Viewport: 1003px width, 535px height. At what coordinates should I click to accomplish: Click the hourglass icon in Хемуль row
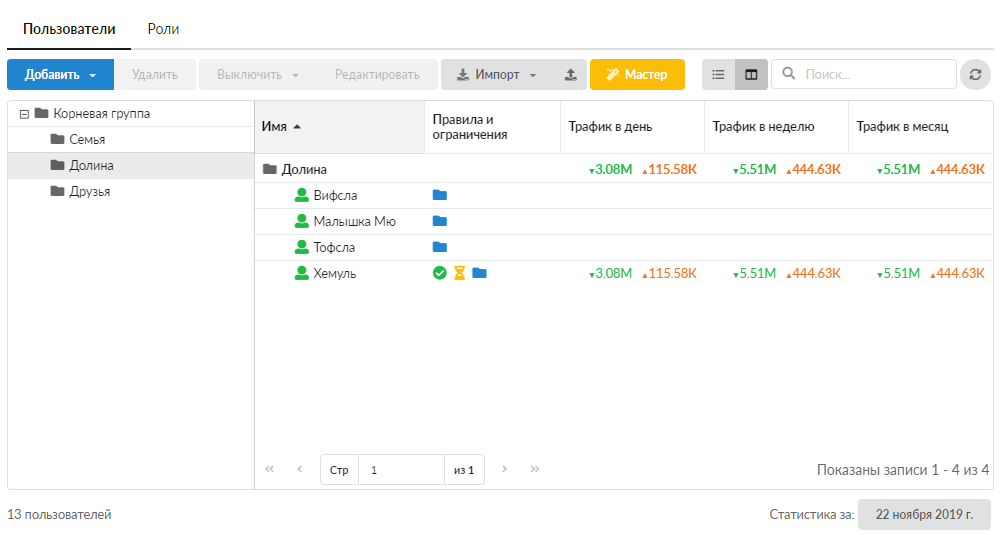459,273
